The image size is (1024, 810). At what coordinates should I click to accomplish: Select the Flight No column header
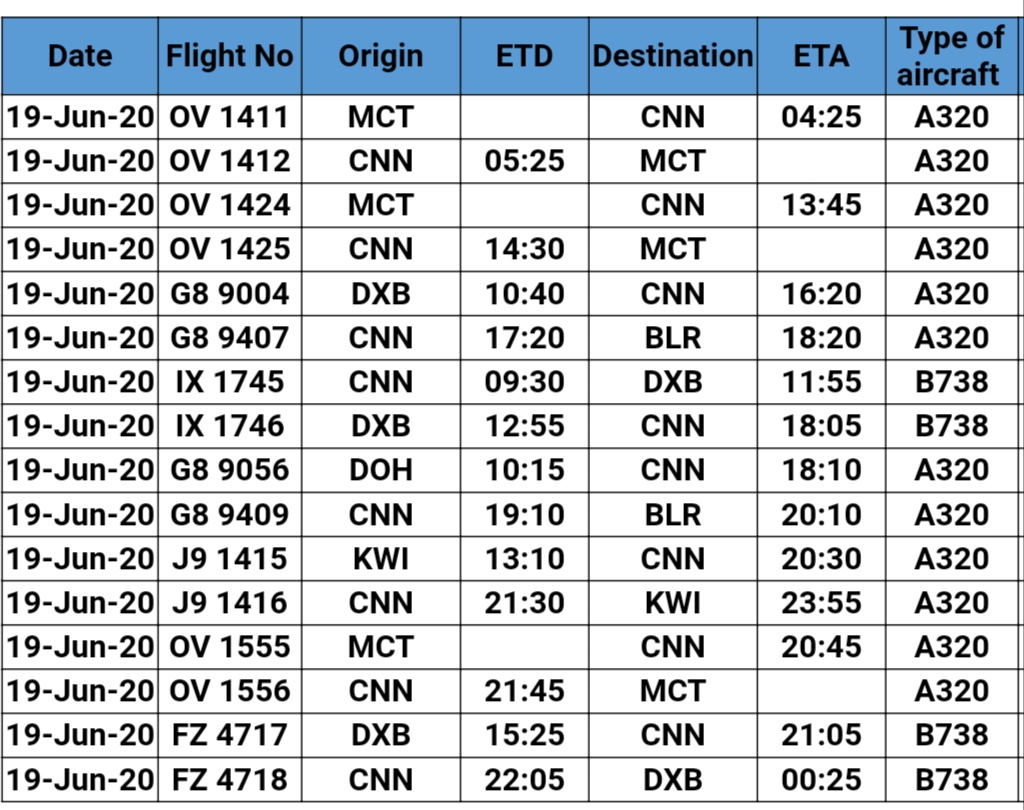(230, 56)
